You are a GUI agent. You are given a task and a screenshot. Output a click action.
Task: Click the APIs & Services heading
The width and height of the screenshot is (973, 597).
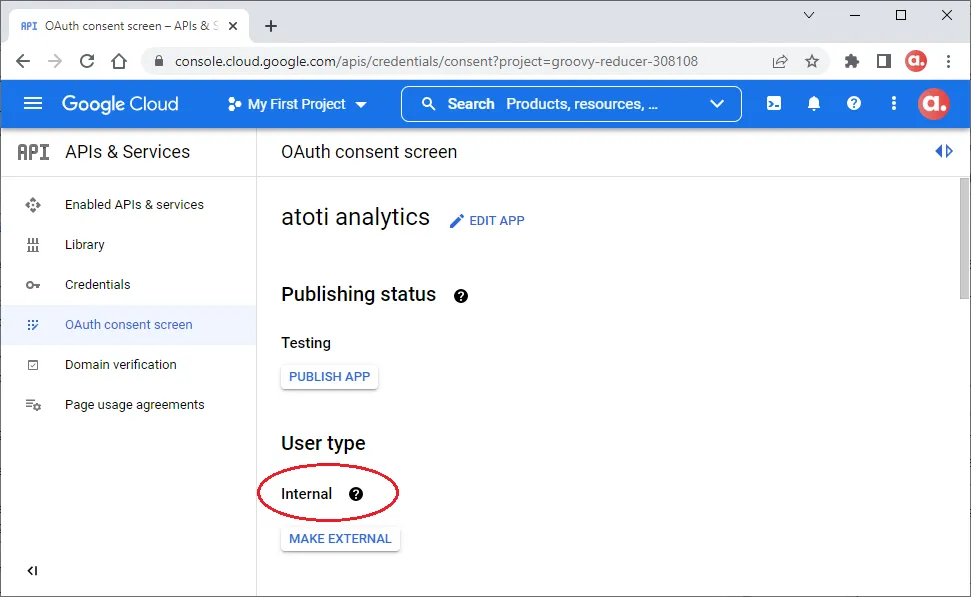[x=127, y=152]
